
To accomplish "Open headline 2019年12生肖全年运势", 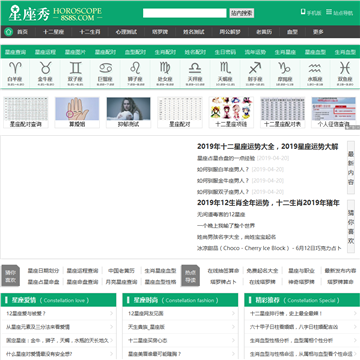I will [x=268, y=203].
